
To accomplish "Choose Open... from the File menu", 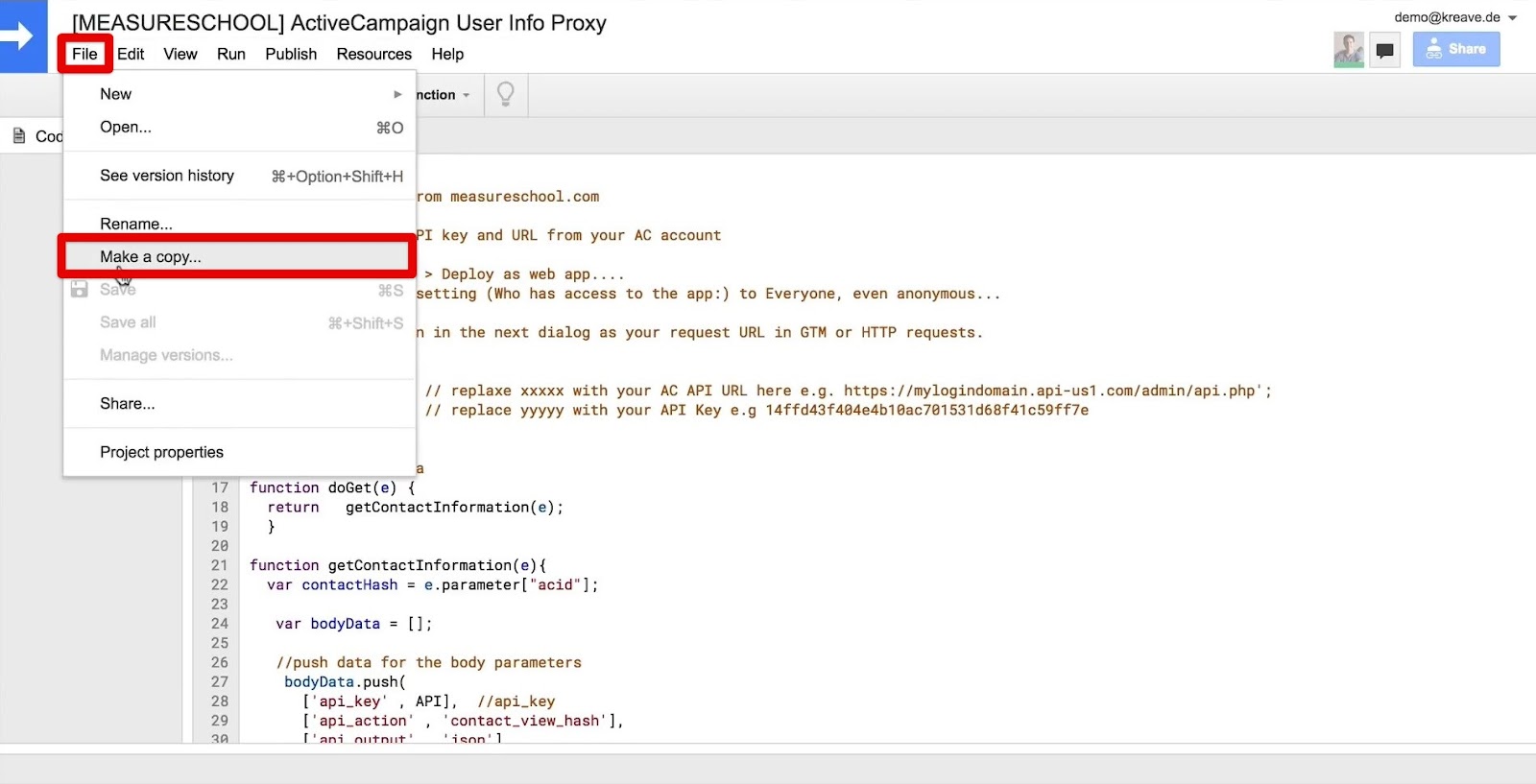I will (x=240, y=127).
